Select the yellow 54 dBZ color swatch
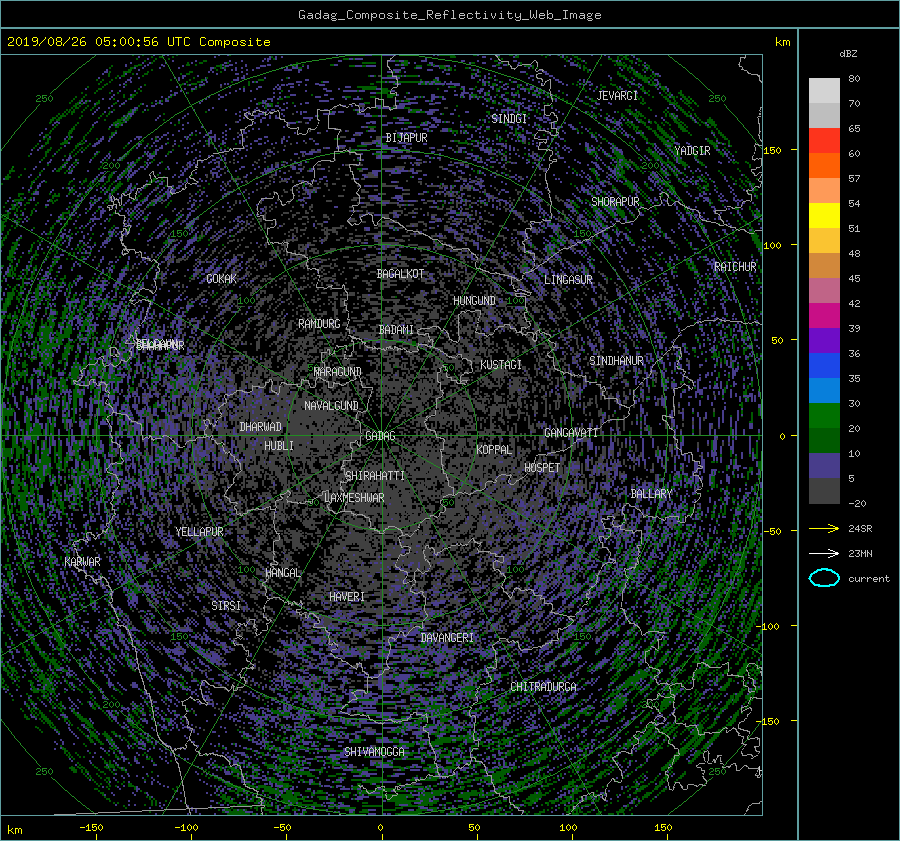This screenshot has height=841, width=900. [824, 215]
